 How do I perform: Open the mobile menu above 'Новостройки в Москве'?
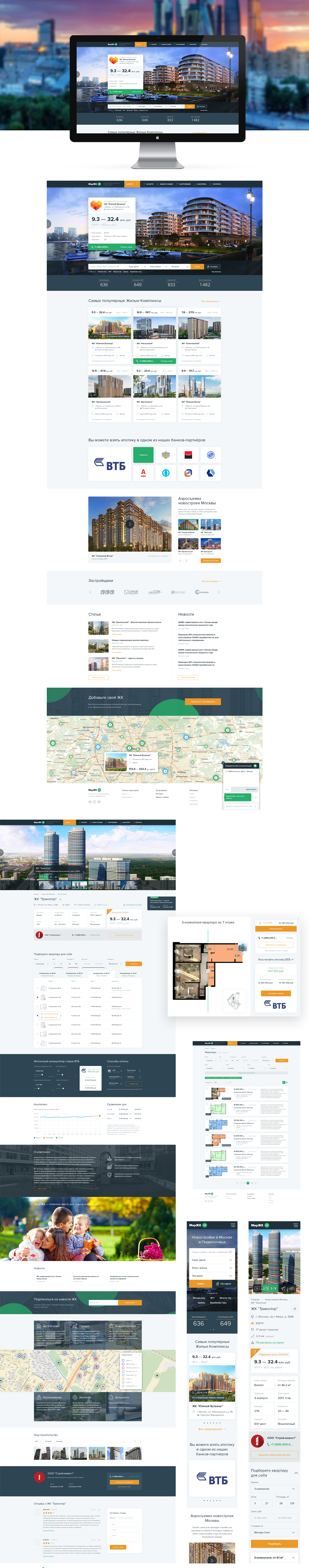click(x=232, y=1225)
